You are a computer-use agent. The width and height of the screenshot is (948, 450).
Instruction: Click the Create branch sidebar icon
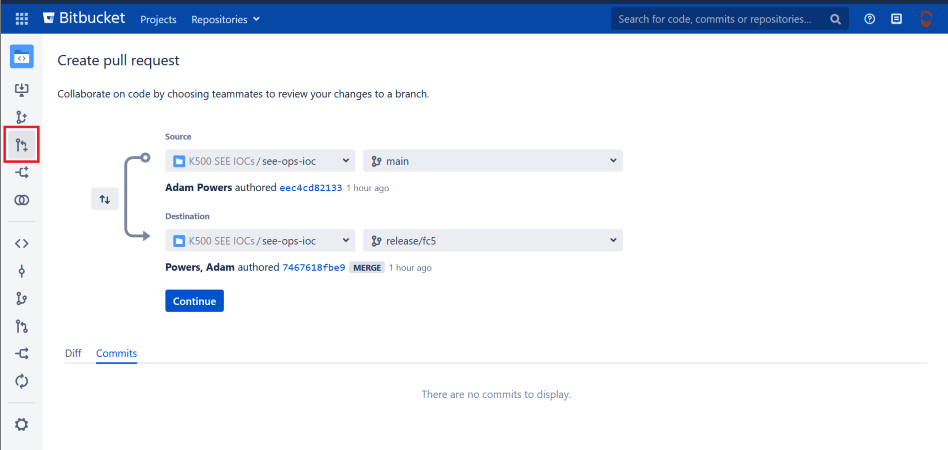tap(21, 118)
